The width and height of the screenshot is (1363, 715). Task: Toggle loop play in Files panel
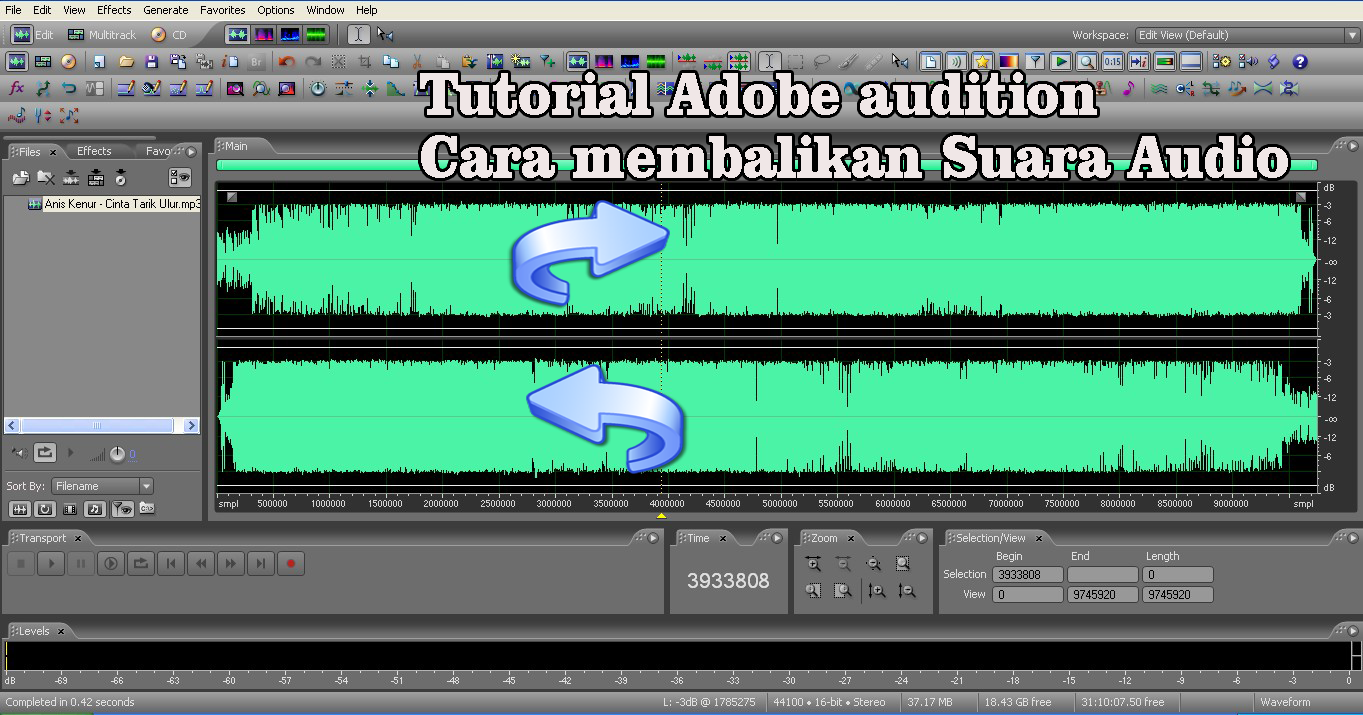tap(45, 453)
